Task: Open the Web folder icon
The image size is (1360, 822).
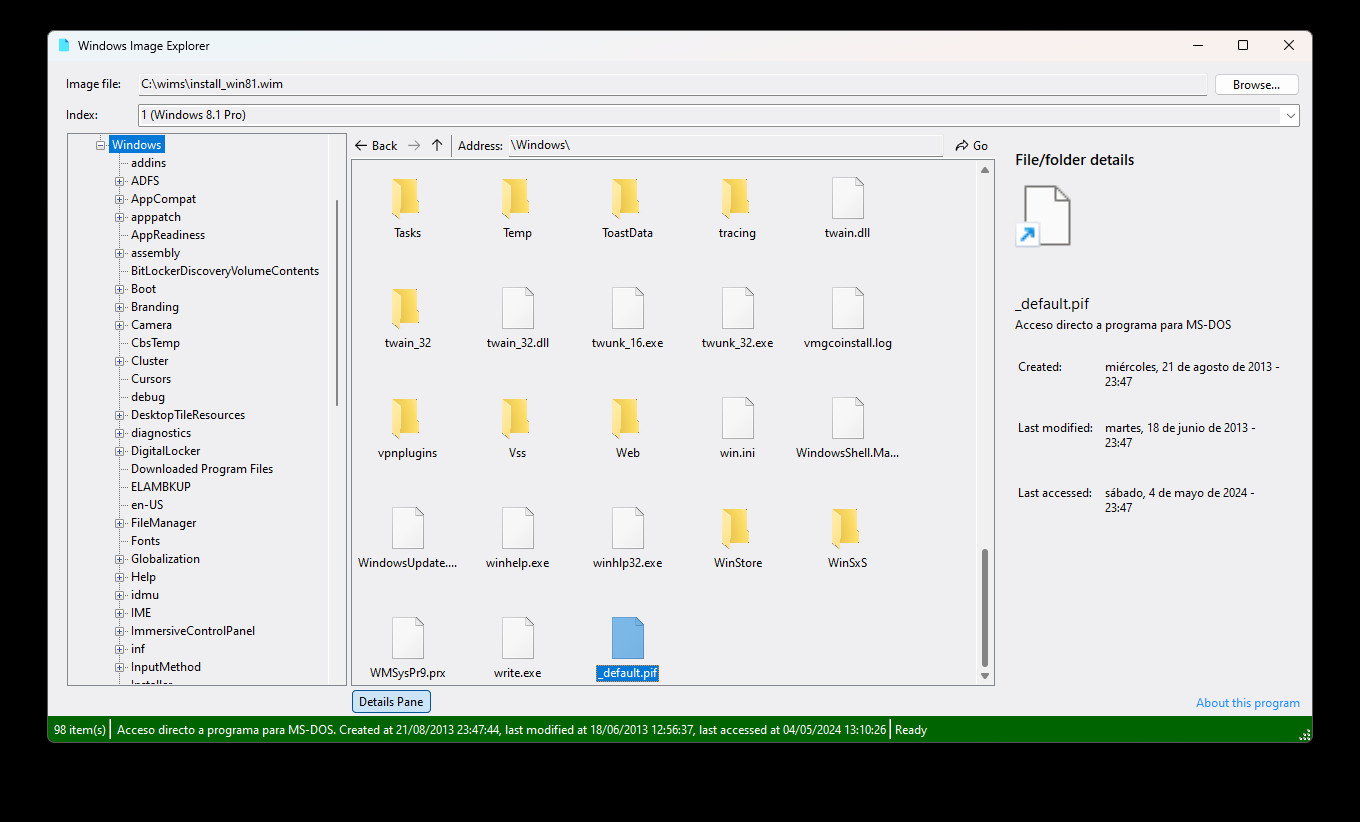Action: click(x=626, y=418)
